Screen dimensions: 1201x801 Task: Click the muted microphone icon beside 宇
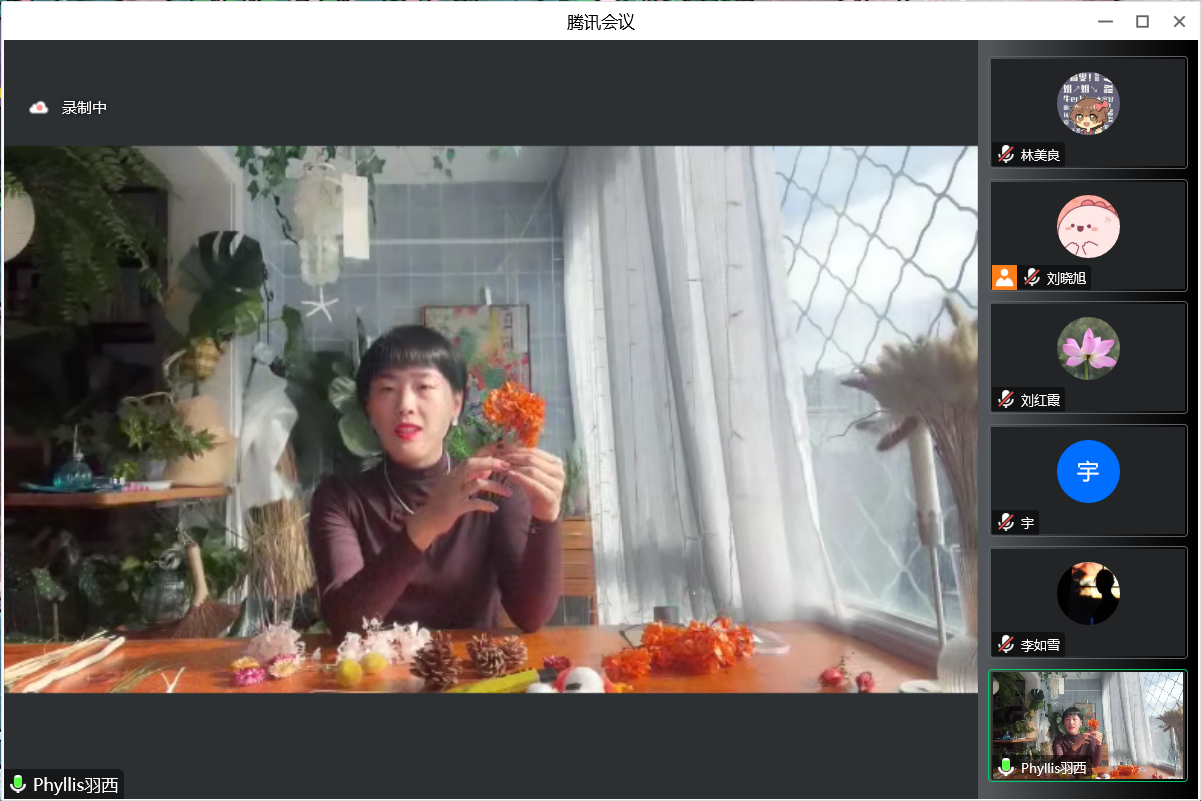[1006, 523]
